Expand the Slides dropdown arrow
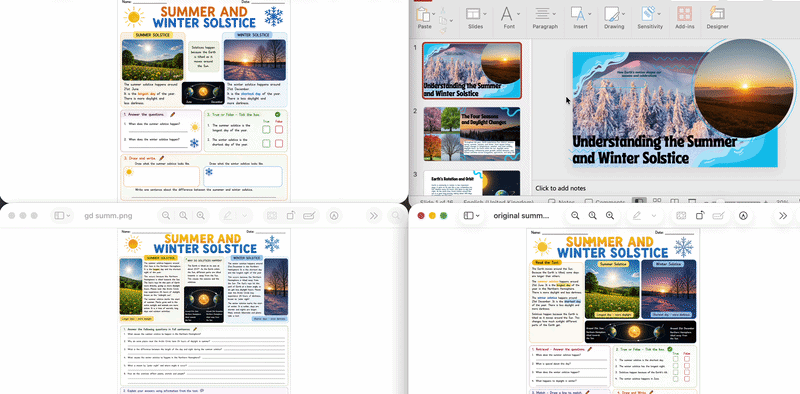Image resolution: width=800 pixels, height=394 pixels. pos(484,14)
